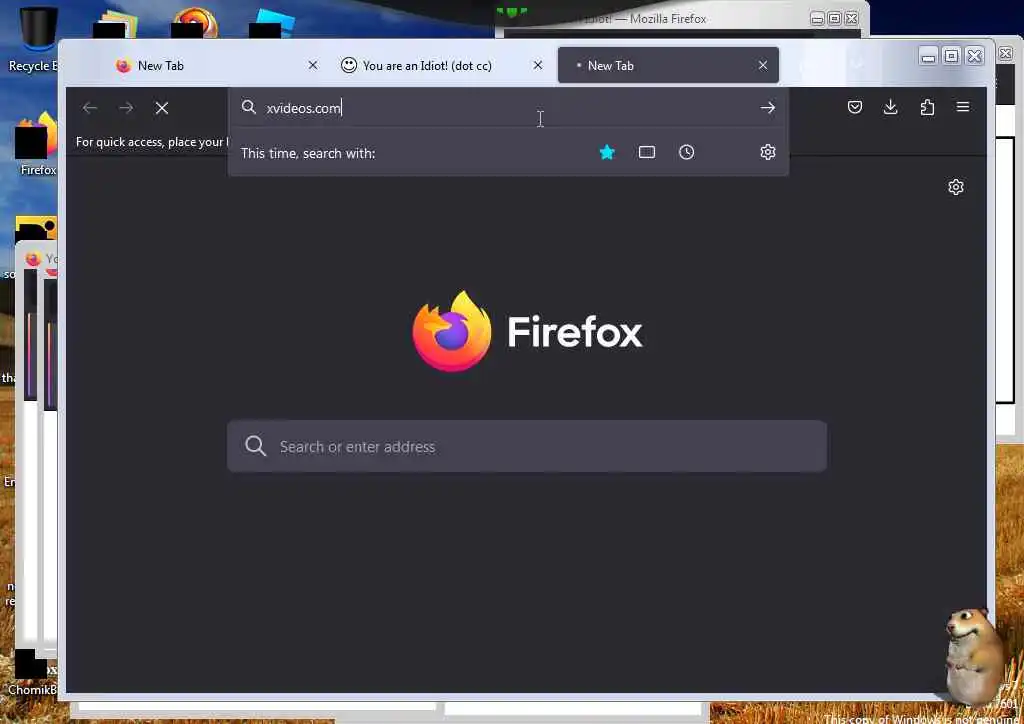This screenshot has height=724, width=1024.
Task: Maximize the front Firefox window
Action: tap(952, 56)
